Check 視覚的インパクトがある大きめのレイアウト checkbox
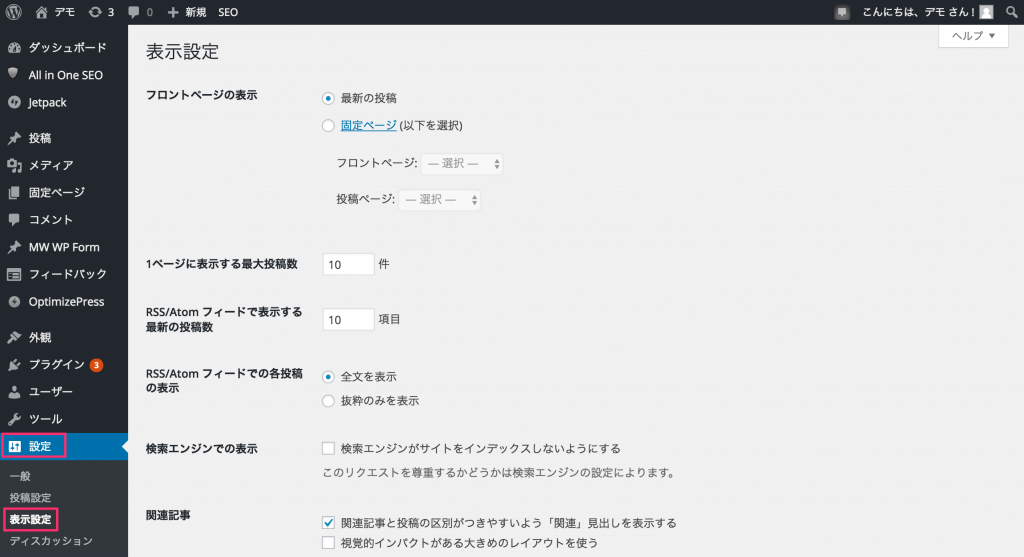Image resolution: width=1024 pixels, height=557 pixels. point(328,543)
